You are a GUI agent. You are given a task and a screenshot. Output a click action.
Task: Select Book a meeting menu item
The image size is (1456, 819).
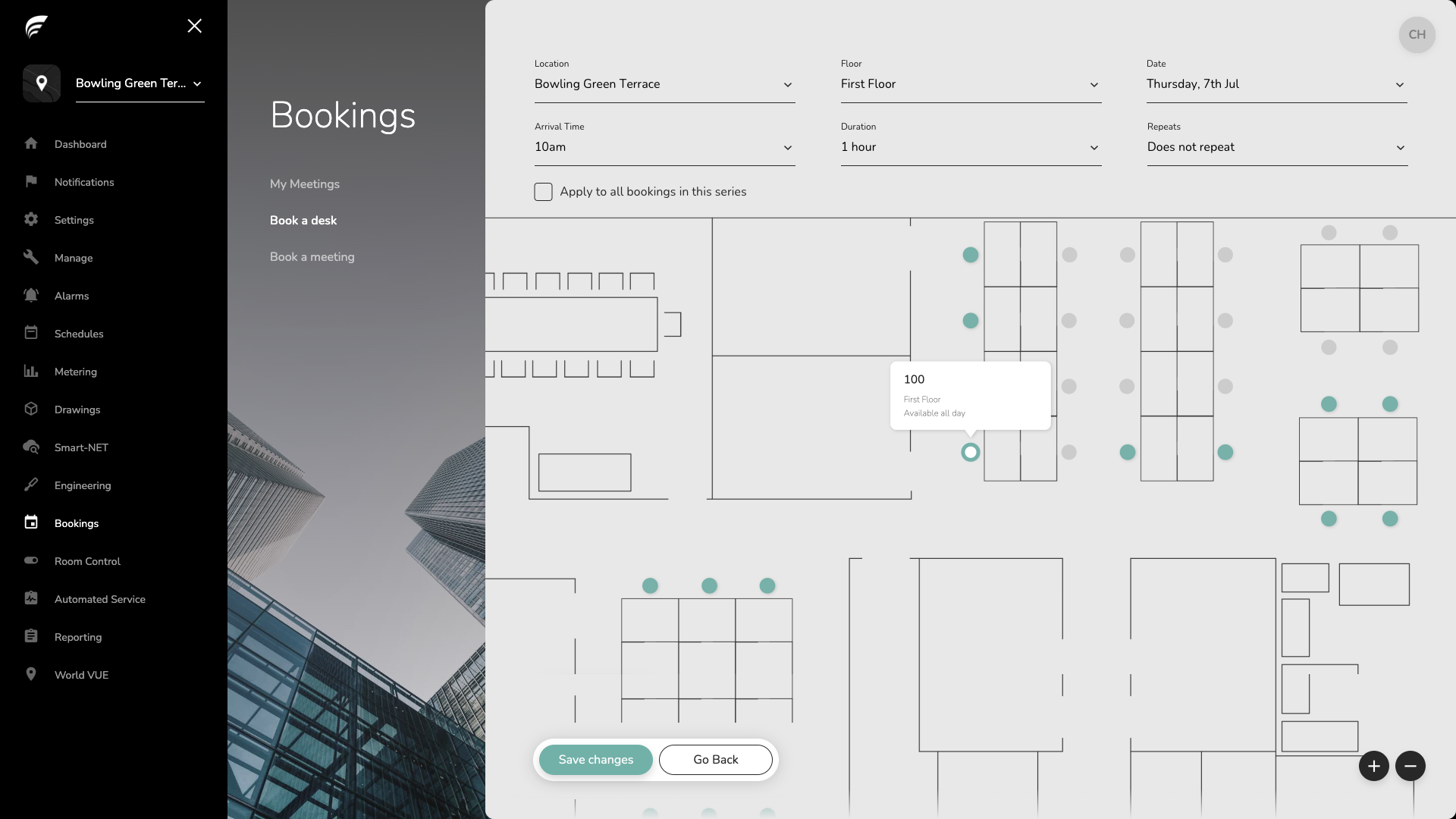tap(312, 257)
